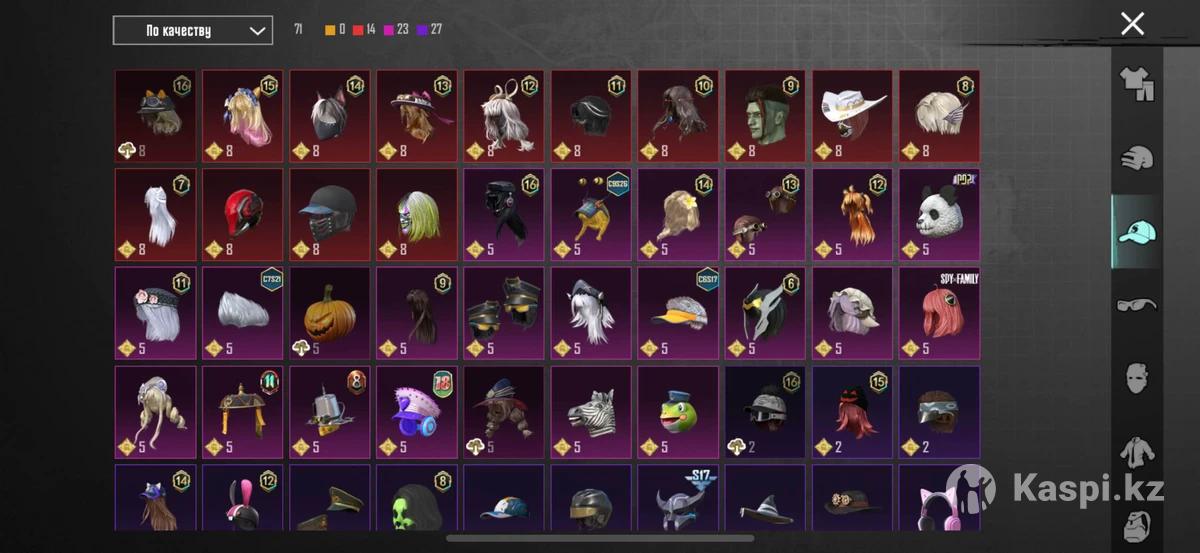
Task: Filter by the purple quality count 27
Action: click(x=429, y=30)
